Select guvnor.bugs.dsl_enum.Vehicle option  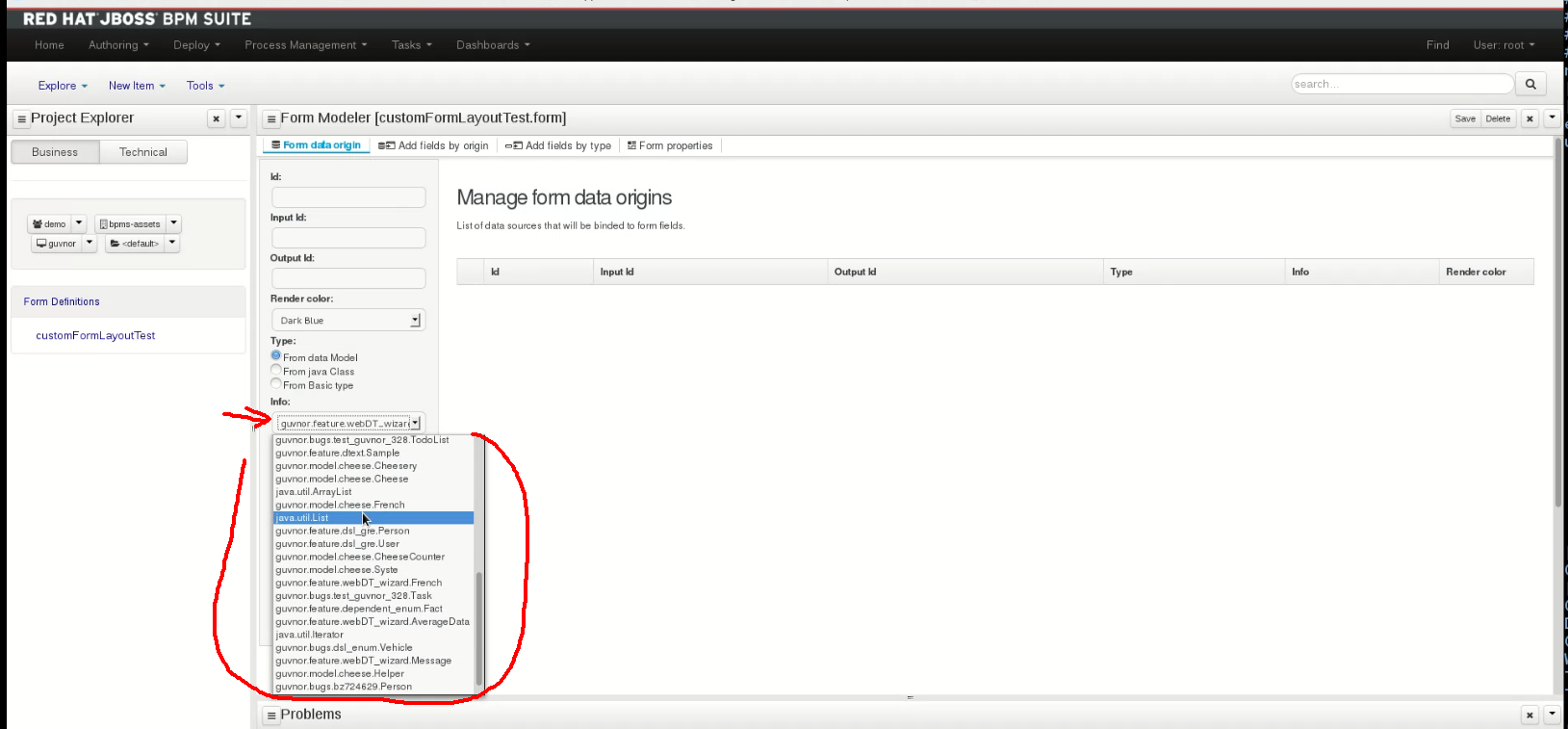click(373, 648)
